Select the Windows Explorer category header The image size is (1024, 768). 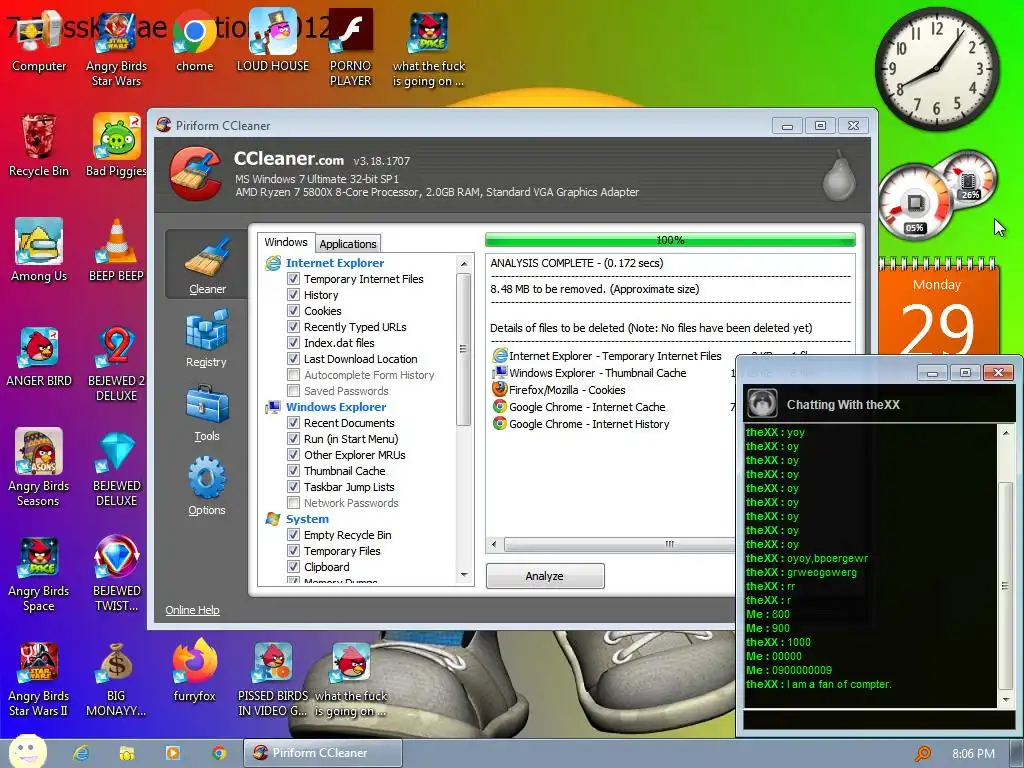pyautogui.click(x=336, y=407)
